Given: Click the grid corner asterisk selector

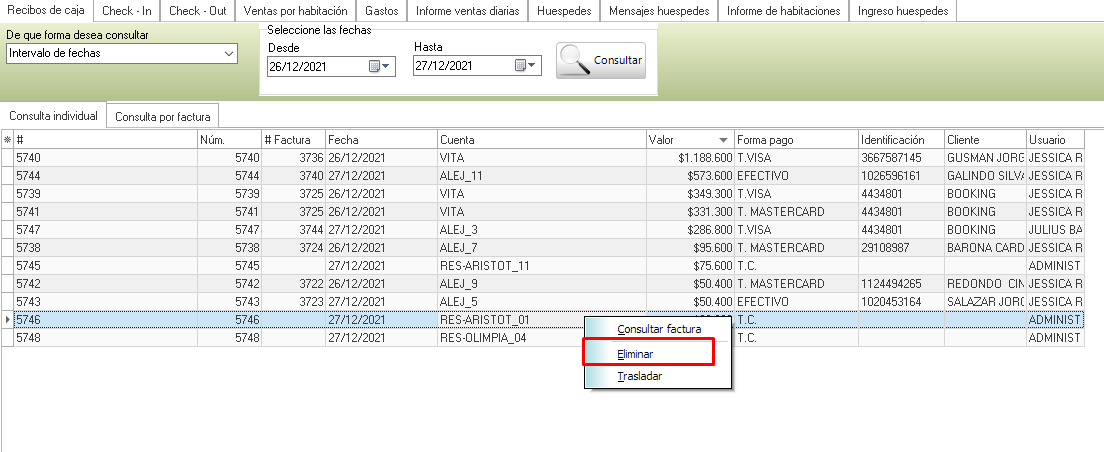Looking at the screenshot, I should coord(7,140).
